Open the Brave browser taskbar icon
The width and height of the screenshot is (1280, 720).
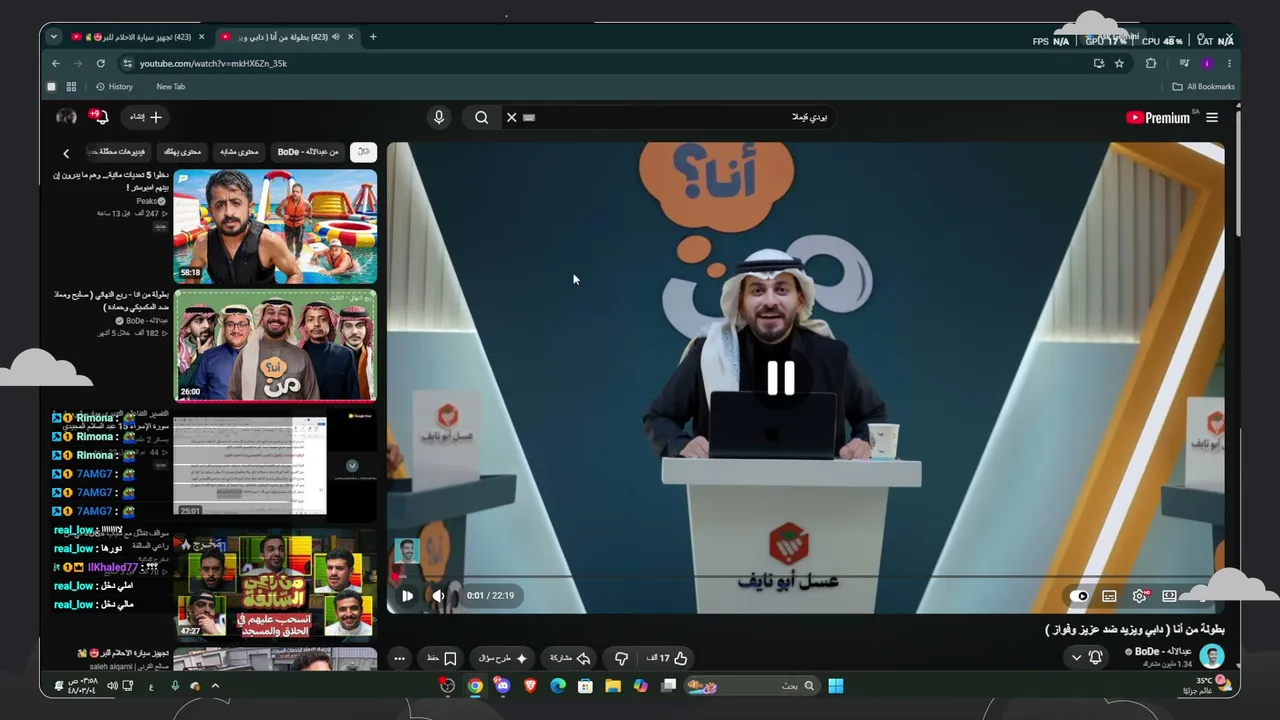coord(530,685)
